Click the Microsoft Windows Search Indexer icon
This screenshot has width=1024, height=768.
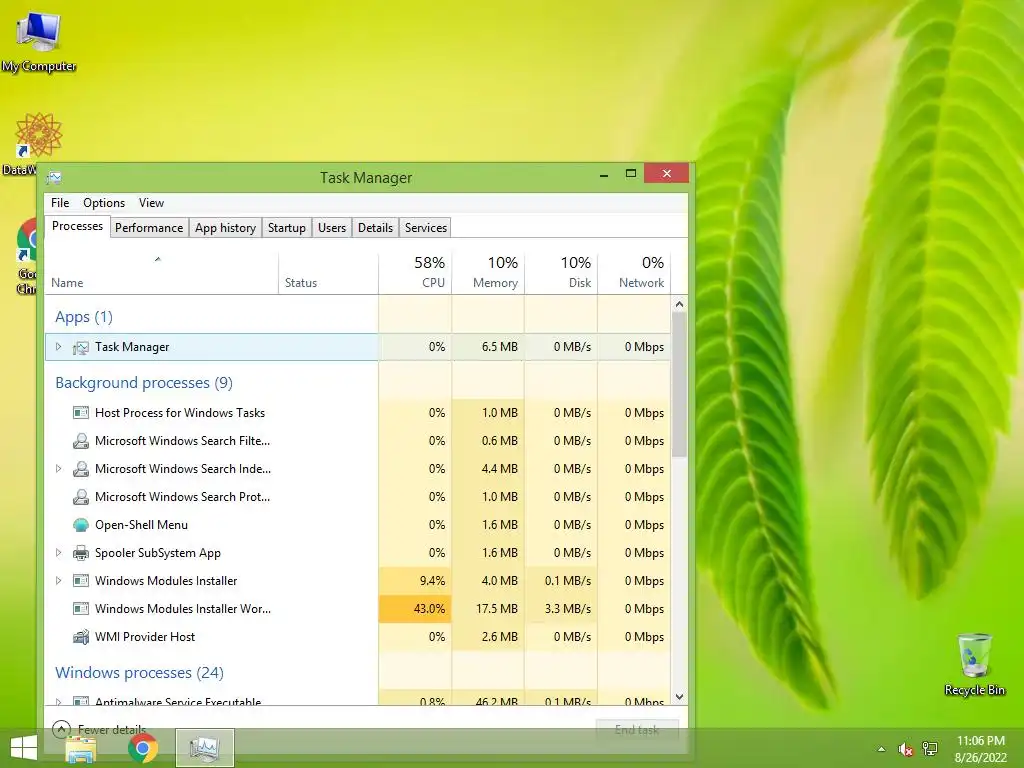tap(81, 469)
